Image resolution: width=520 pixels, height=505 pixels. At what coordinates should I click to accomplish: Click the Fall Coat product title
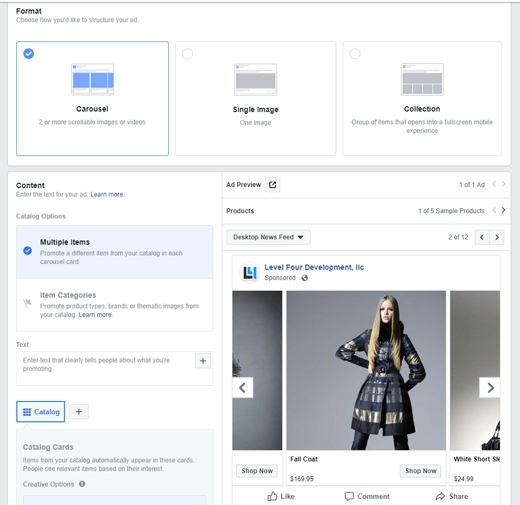(x=304, y=459)
